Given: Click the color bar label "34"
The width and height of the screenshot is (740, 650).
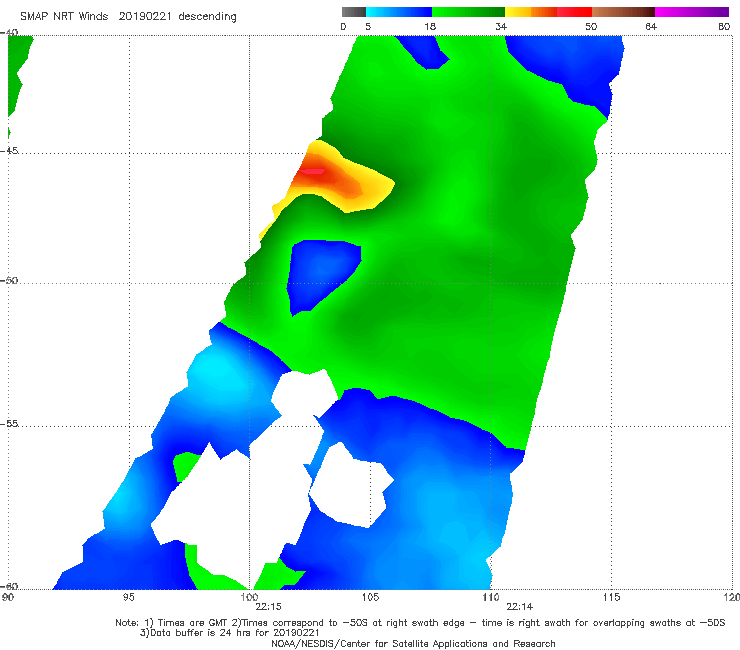Looking at the screenshot, I should click(501, 27).
